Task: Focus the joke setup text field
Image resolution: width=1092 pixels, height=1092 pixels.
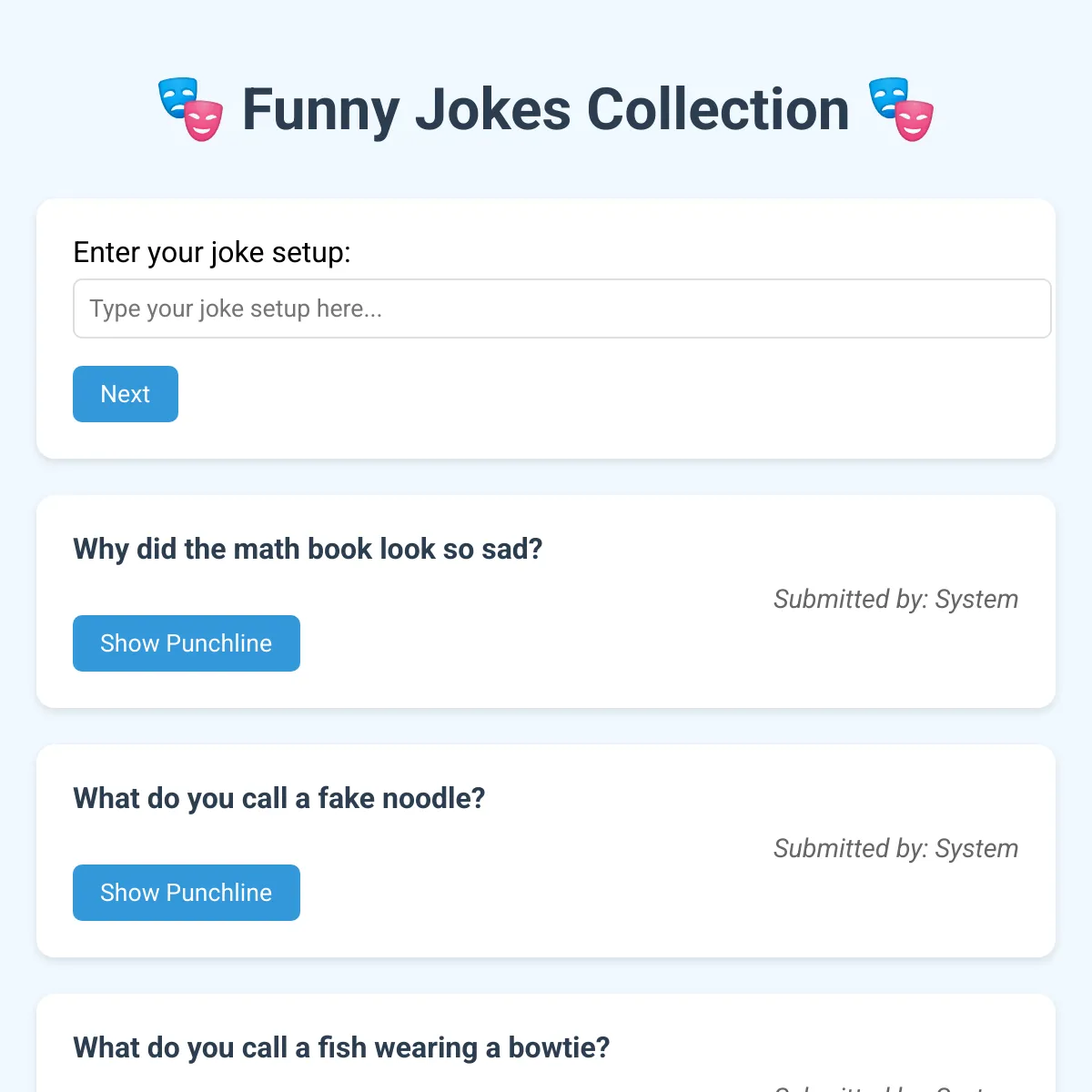Action: click(x=562, y=308)
